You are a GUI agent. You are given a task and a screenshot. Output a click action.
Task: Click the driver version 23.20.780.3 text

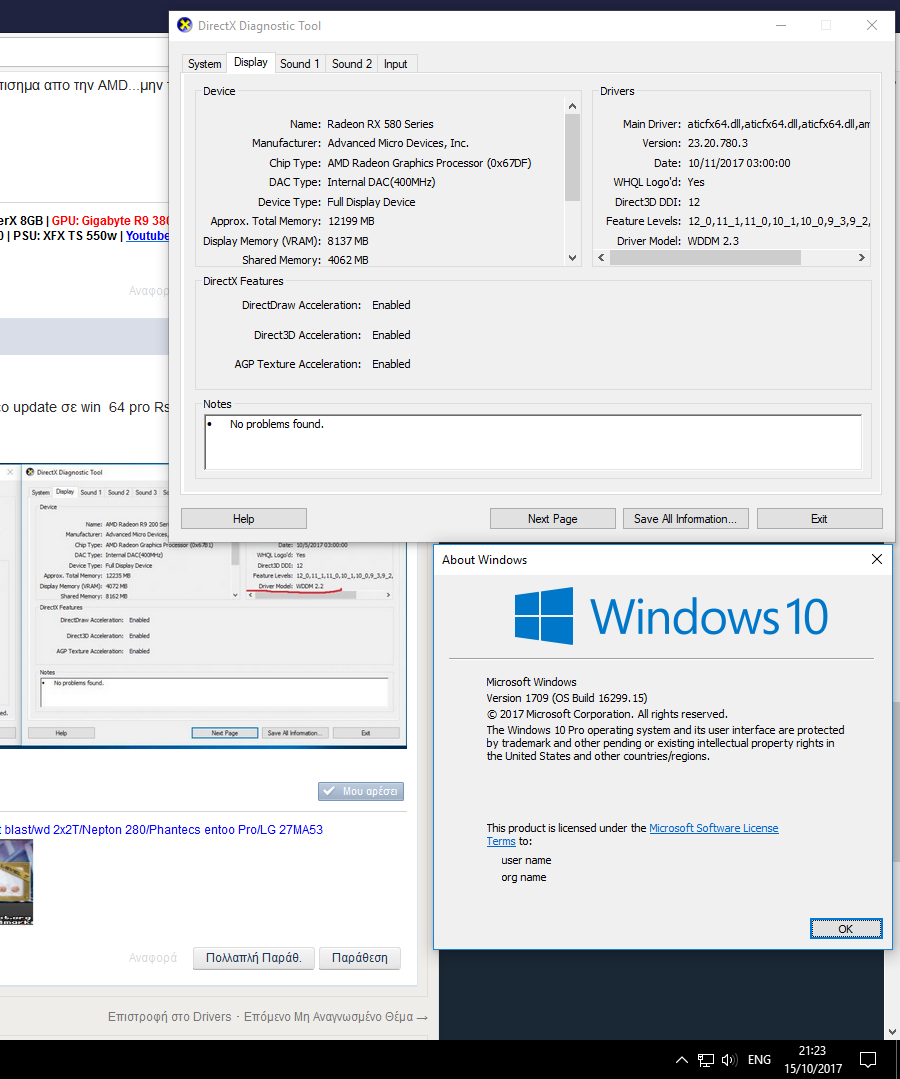coord(718,143)
